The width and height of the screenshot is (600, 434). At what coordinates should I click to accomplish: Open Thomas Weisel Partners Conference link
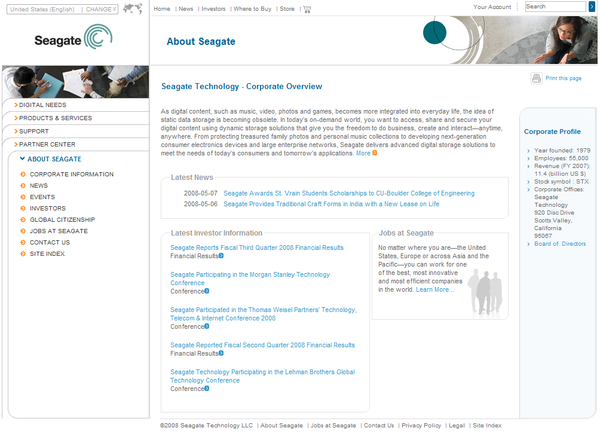[263, 314]
